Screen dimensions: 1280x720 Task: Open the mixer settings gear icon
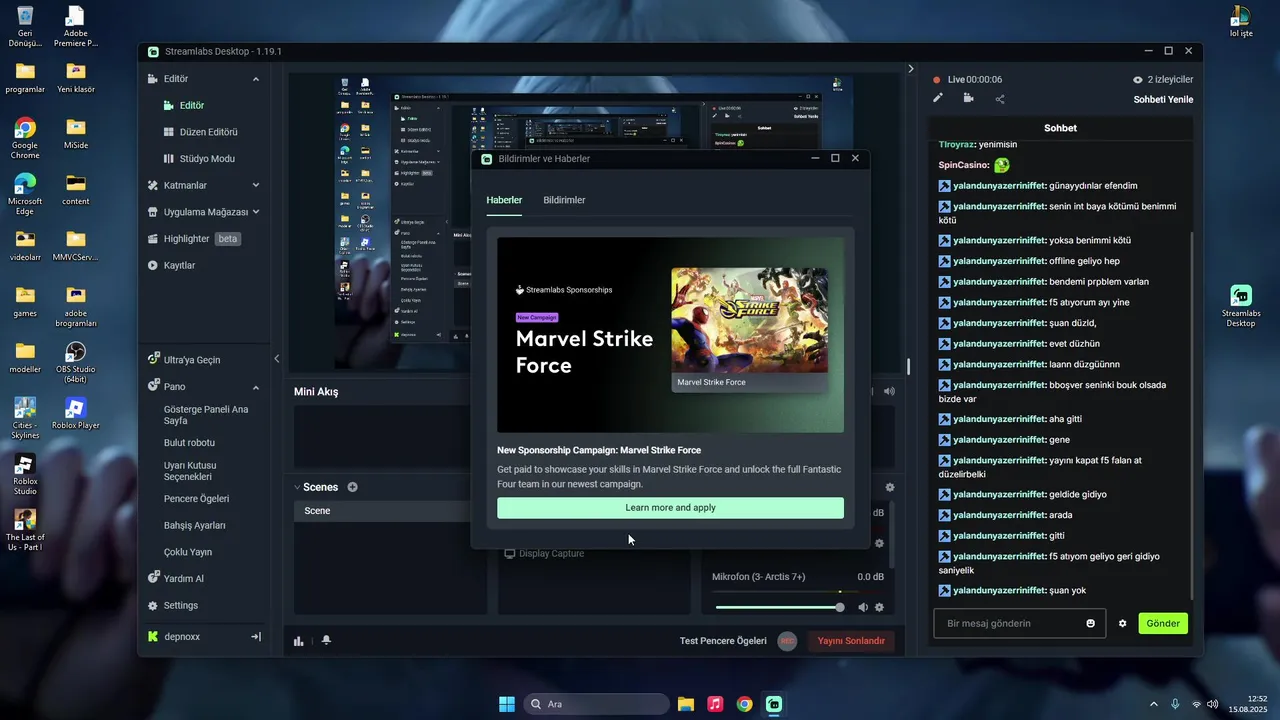click(890, 487)
